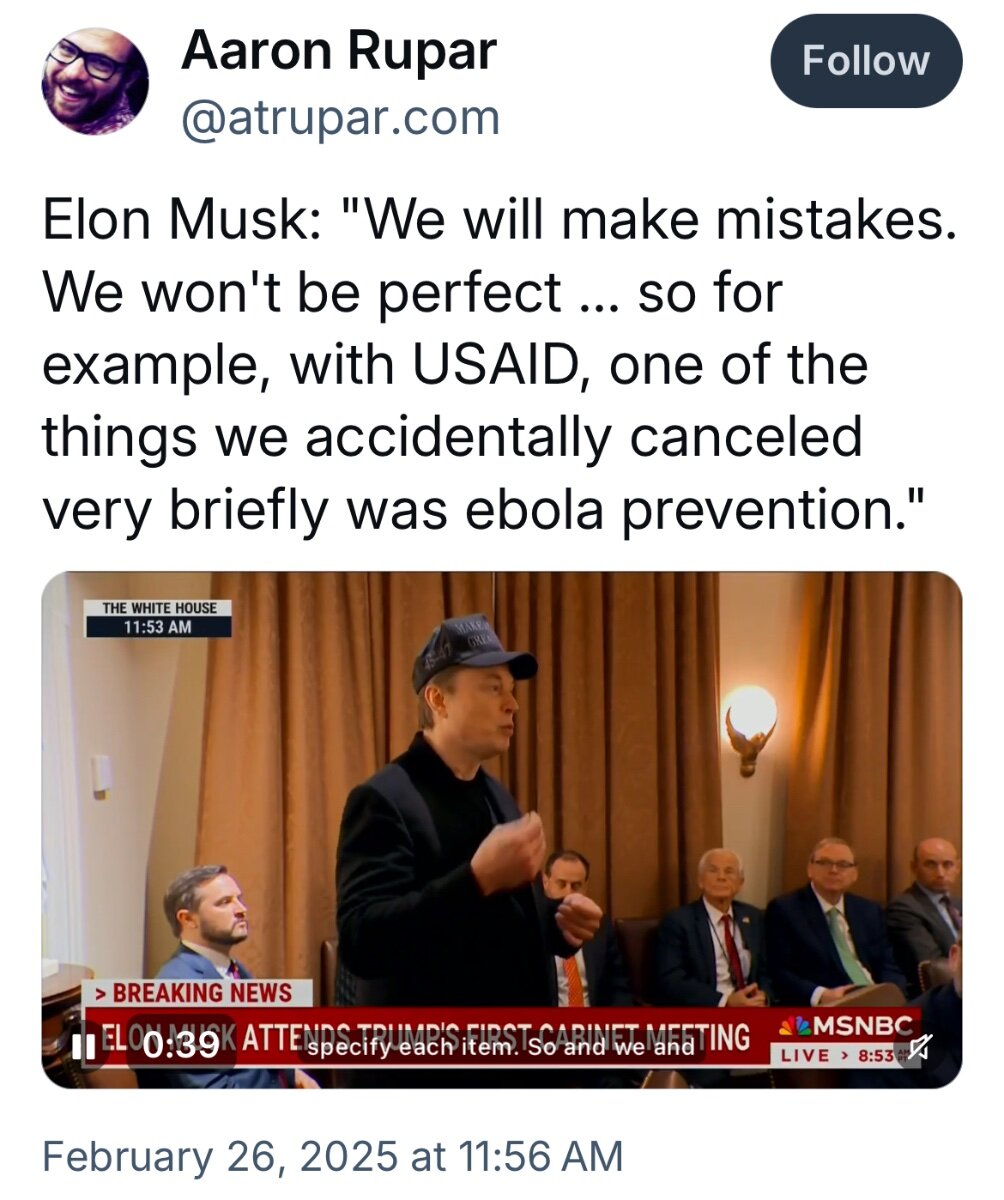The width and height of the screenshot is (1004, 1200).
Task: Open the Aaron Rupar display name link
Action: [339, 51]
